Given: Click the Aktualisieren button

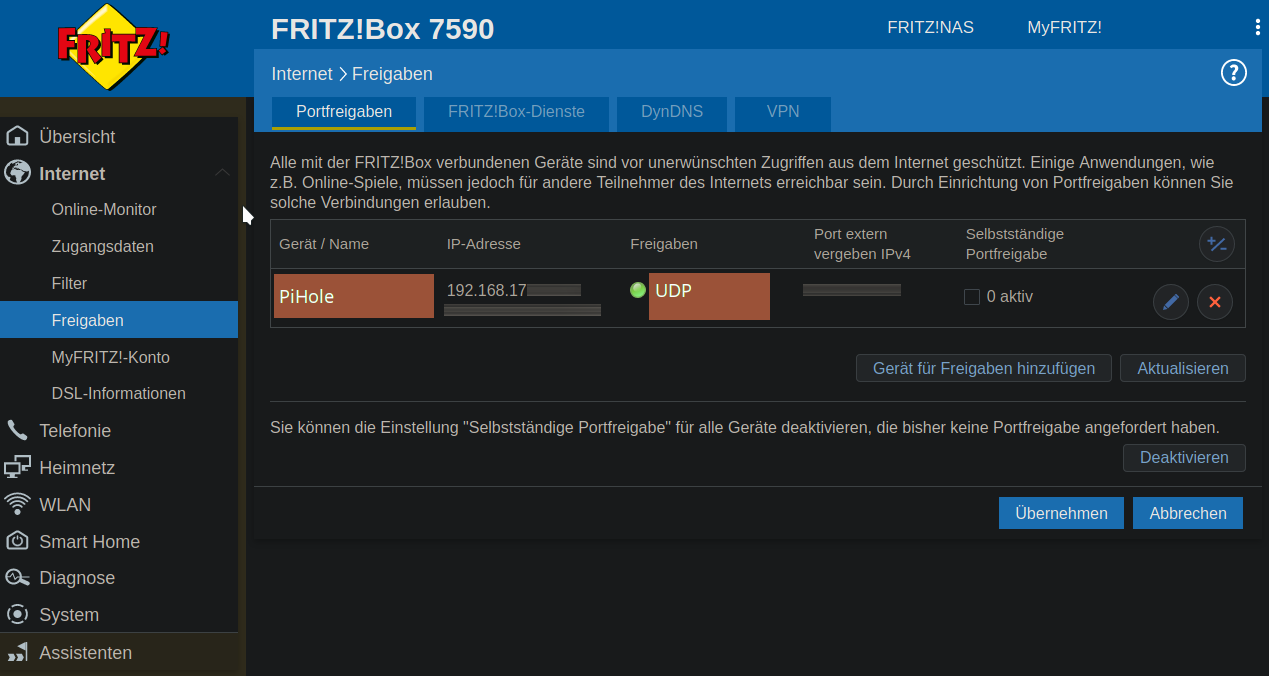Looking at the screenshot, I should point(1183,368).
